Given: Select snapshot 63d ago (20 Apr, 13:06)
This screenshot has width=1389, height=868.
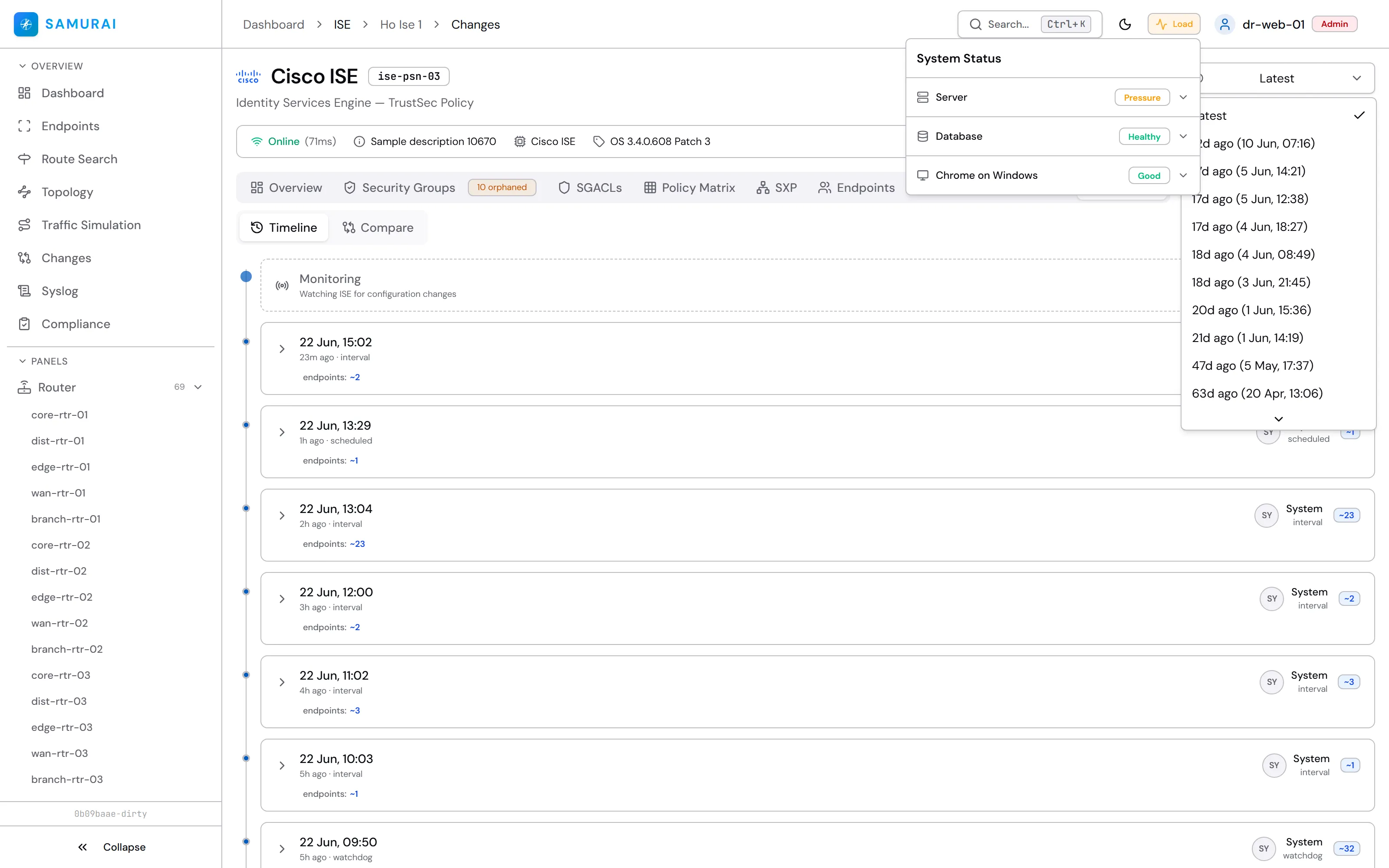Looking at the screenshot, I should [x=1278, y=393].
